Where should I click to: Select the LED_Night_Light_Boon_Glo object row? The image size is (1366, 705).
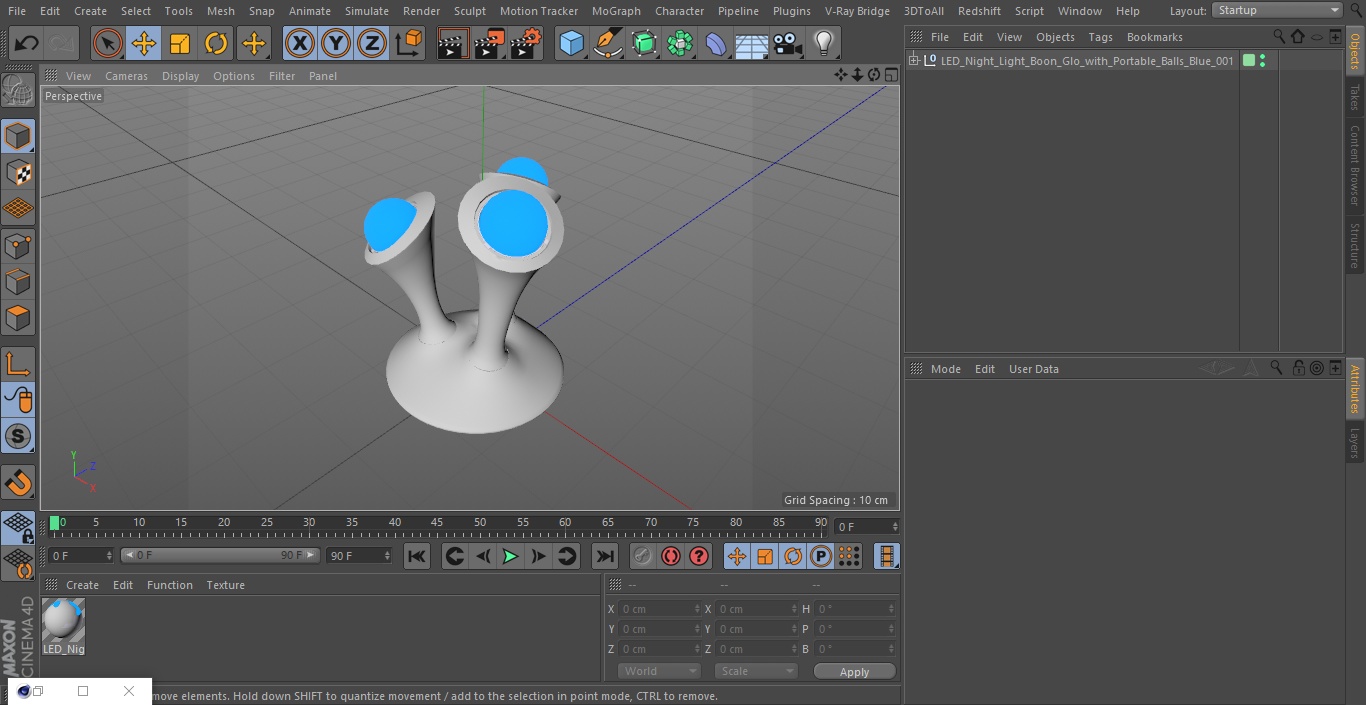click(x=1087, y=61)
